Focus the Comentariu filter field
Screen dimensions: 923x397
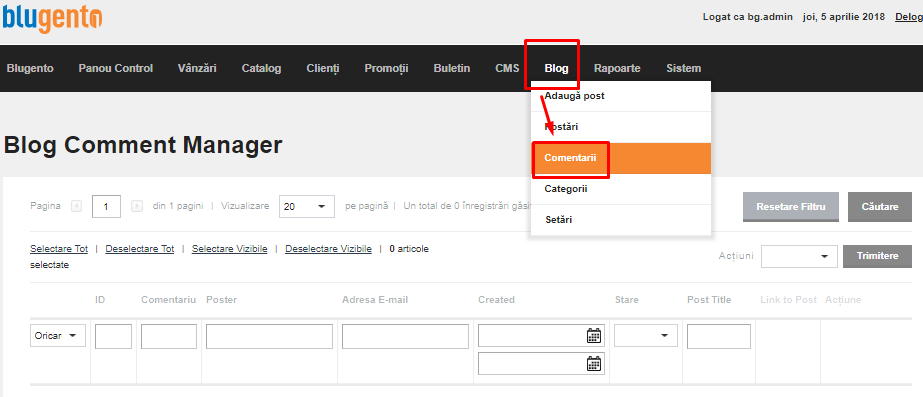169,336
